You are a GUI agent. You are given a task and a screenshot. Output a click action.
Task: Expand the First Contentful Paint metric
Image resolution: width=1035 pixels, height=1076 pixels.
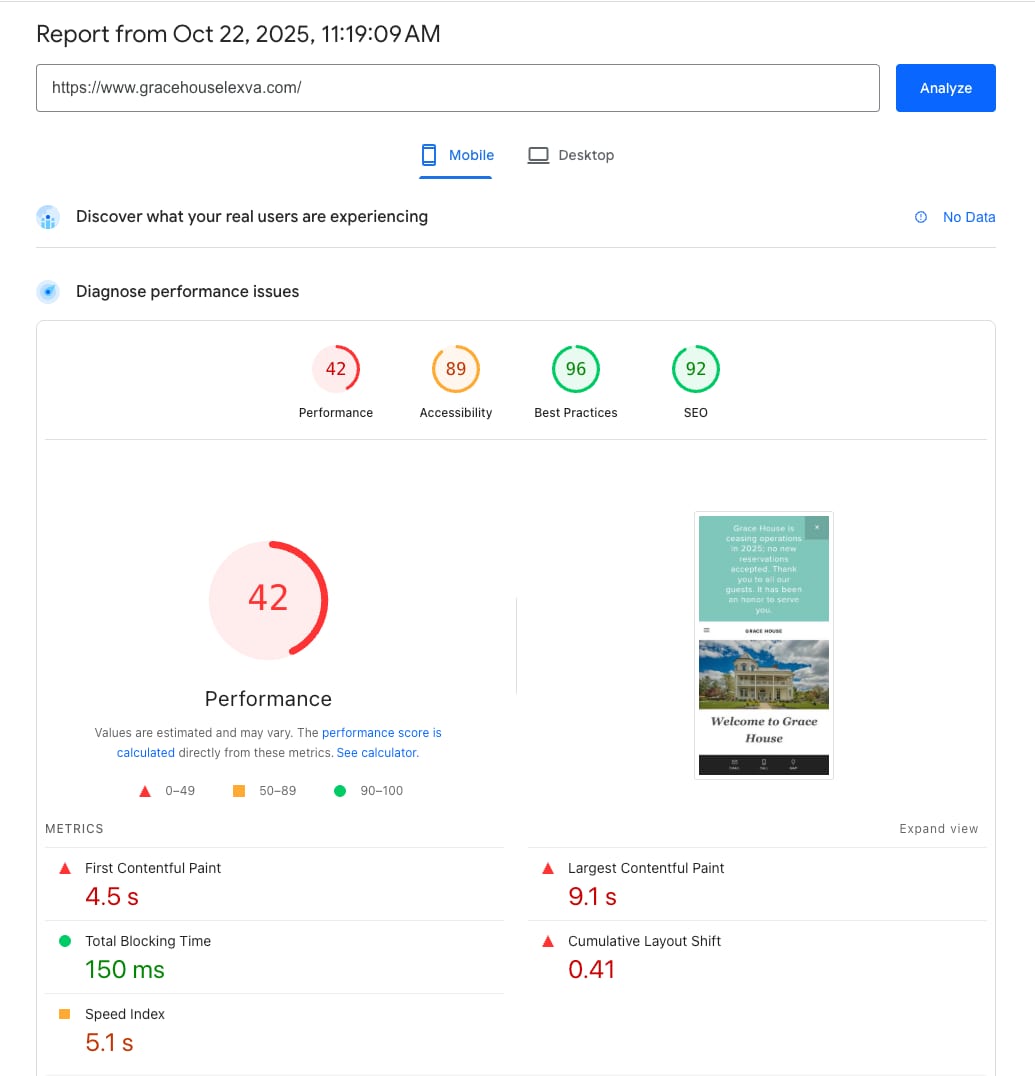[153, 868]
